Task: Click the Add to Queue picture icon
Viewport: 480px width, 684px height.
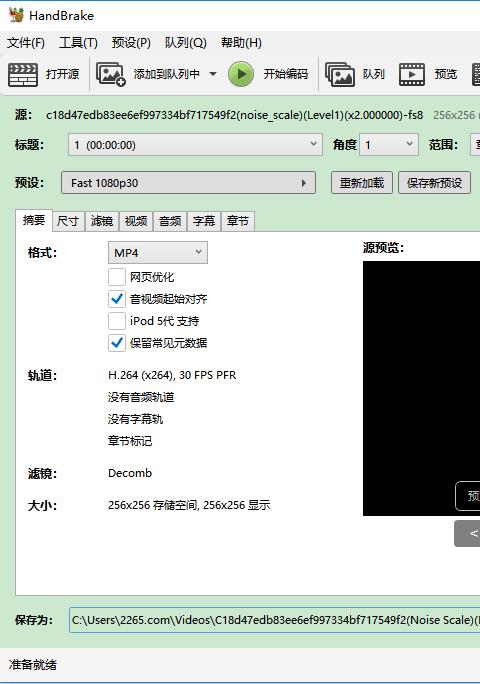Action: tap(111, 74)
